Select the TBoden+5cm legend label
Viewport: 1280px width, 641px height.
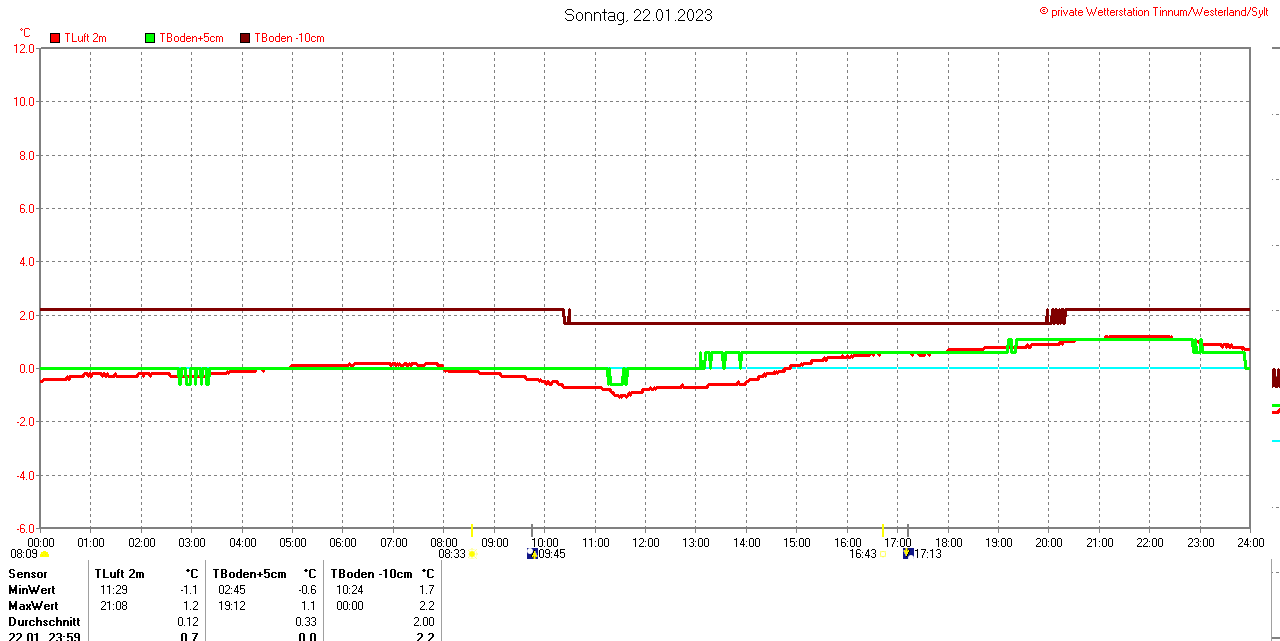(191, 38)
